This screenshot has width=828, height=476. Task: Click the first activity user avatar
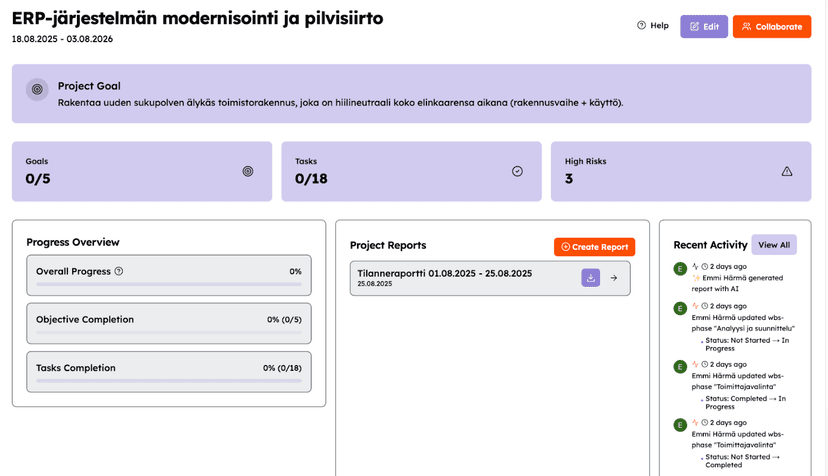[680, 269]
